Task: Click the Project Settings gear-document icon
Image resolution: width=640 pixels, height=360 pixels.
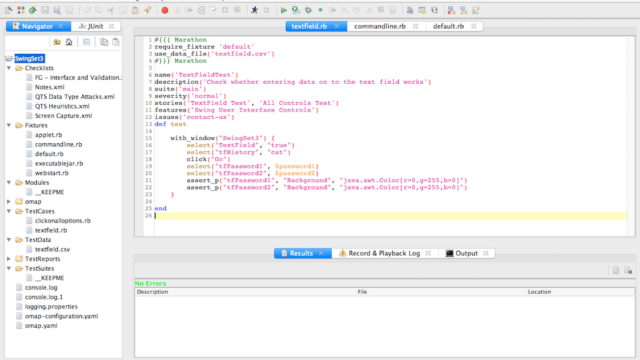Action: 410,10
